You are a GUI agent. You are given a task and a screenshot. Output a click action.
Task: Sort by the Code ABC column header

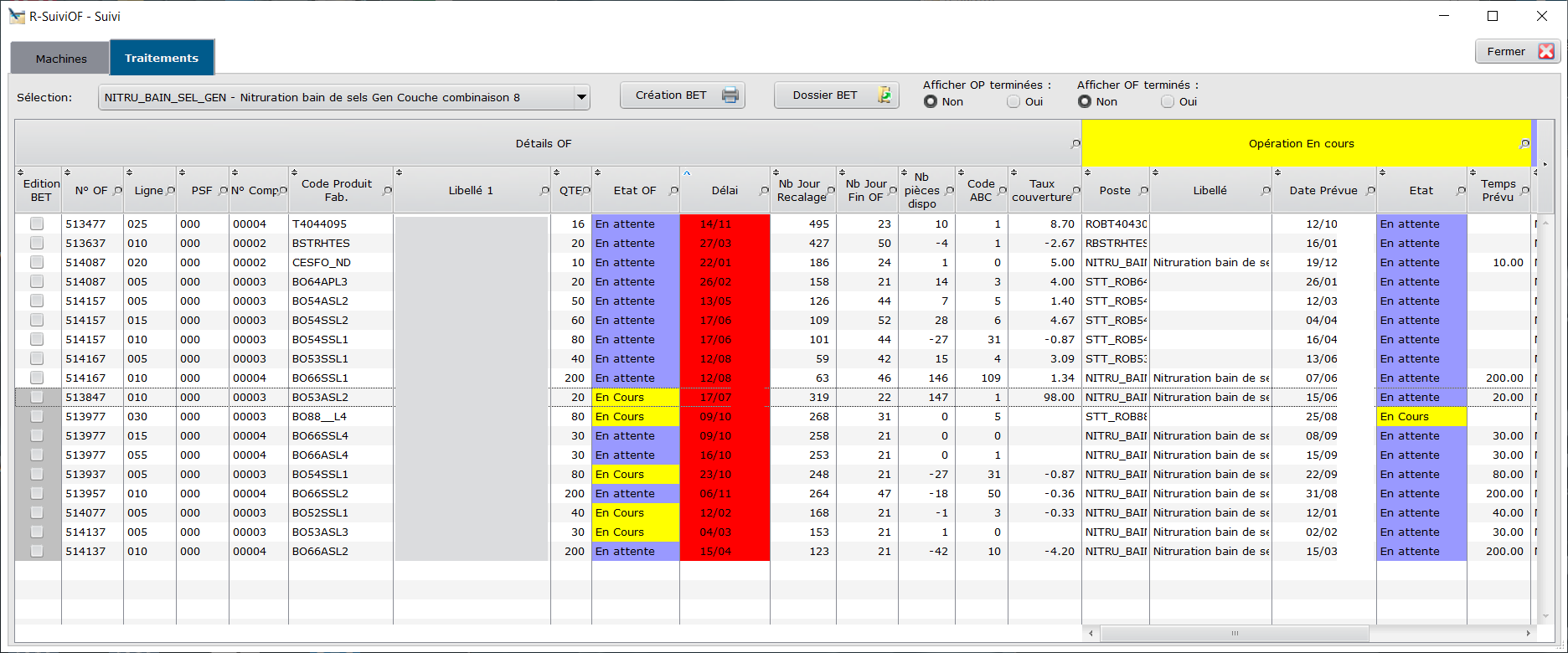(x=981, y=191)
